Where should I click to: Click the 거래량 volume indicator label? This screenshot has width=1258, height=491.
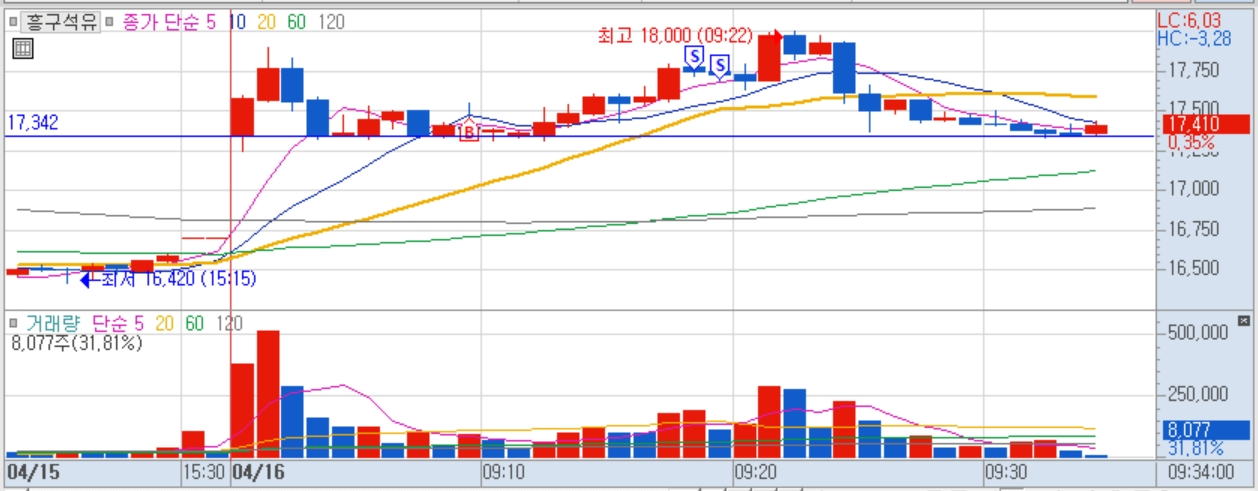[52, 324]
